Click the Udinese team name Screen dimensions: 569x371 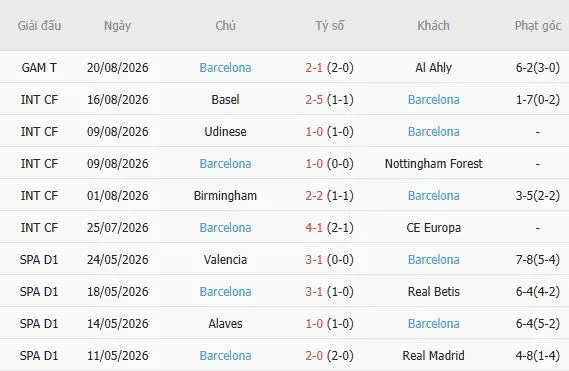tap(225, 131)
